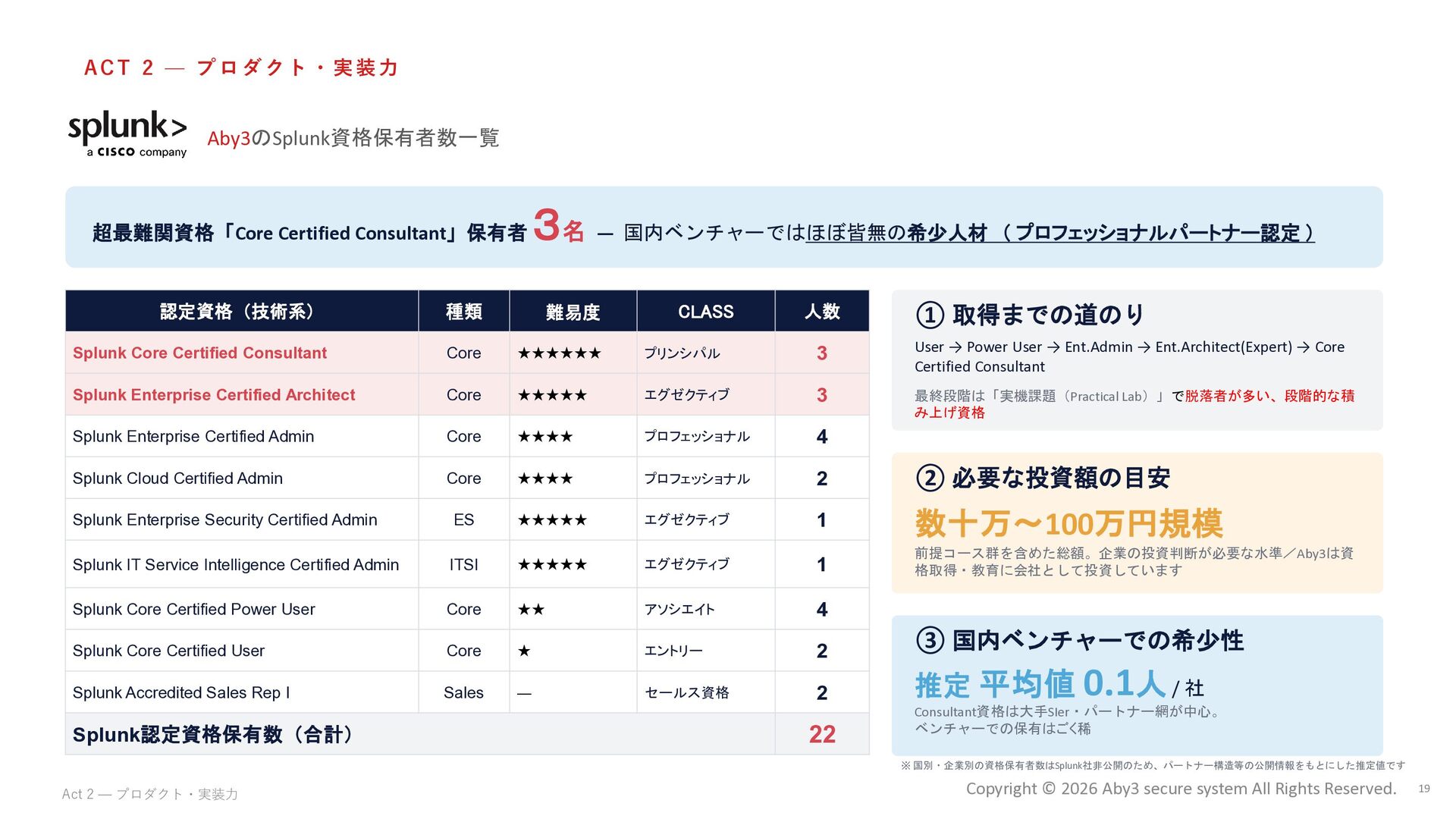Click underlined 希少人材（プロフェッショナルパートナー認定）text
This screenshot has width=1456, height=819.
click(x=1110, y=233)
